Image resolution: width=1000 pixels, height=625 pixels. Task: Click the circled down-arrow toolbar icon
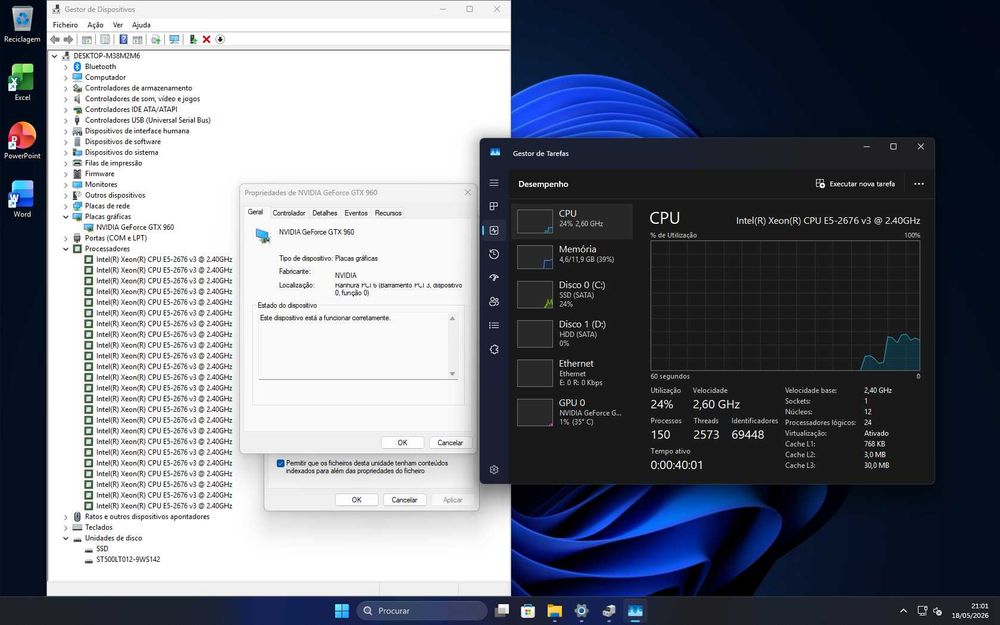[220, 40]
